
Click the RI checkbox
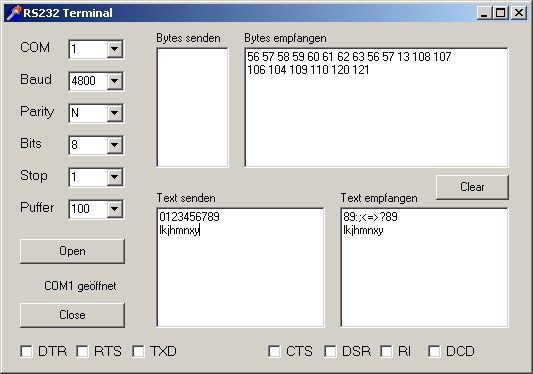point(386,351)
